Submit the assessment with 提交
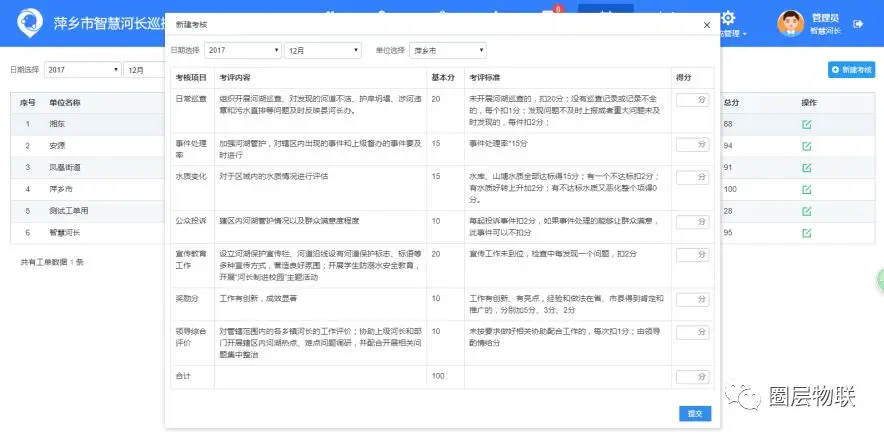Image resolution: width=884 pixels, height=436 pixels. [x=695, y=413]
